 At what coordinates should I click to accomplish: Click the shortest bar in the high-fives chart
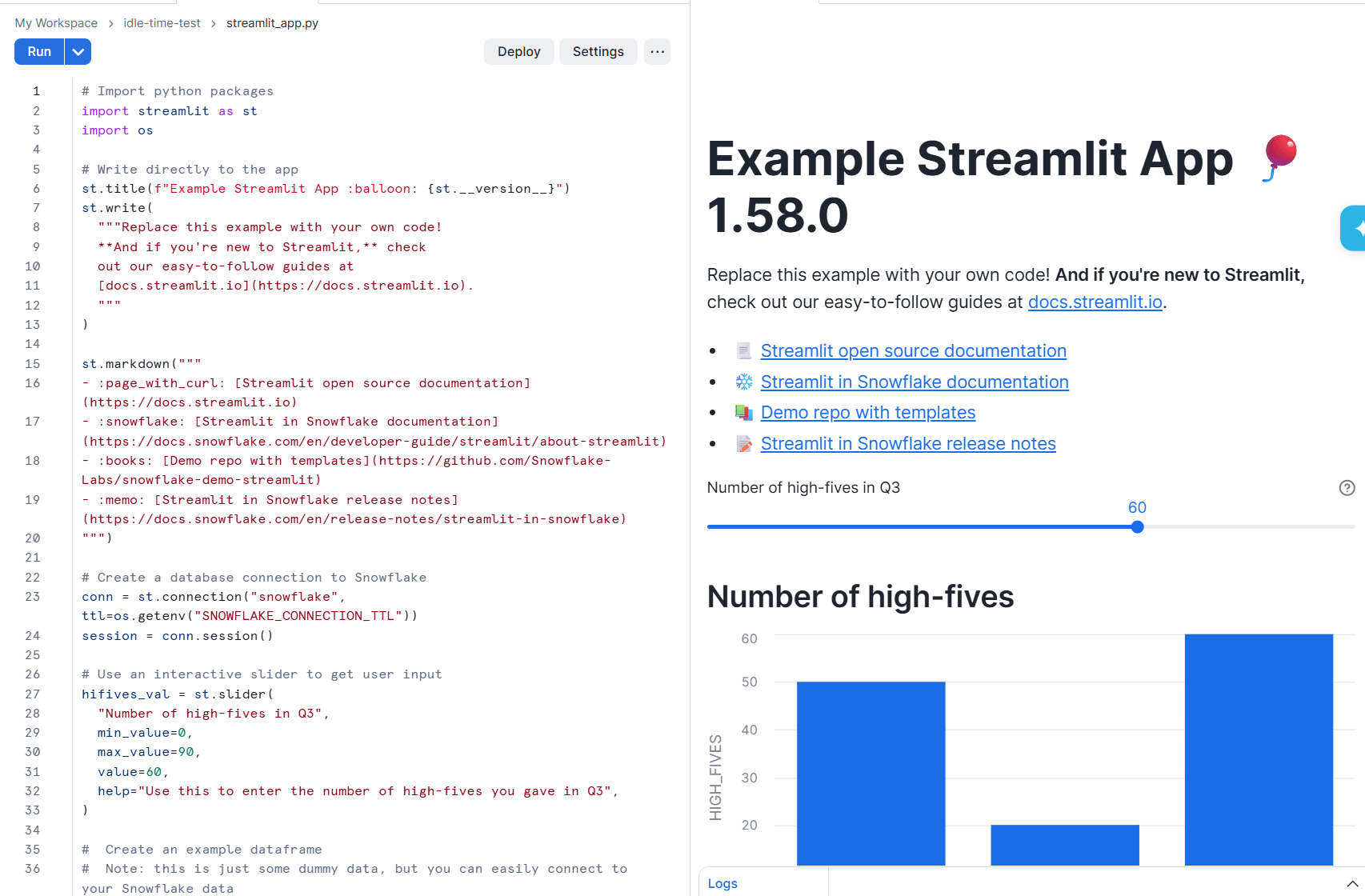pos(1065,845)
